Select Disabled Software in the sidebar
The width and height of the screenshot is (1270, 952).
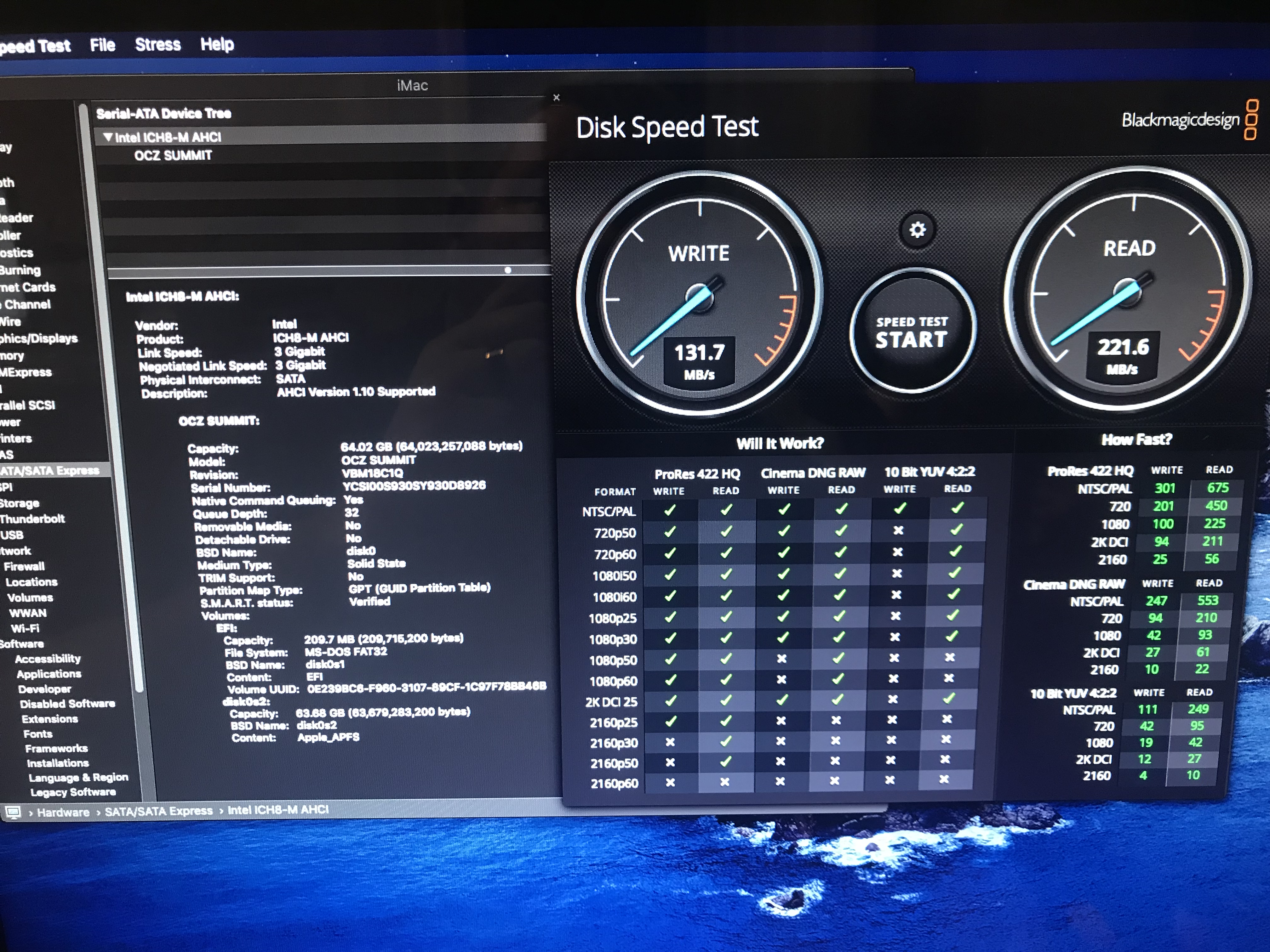68,704
